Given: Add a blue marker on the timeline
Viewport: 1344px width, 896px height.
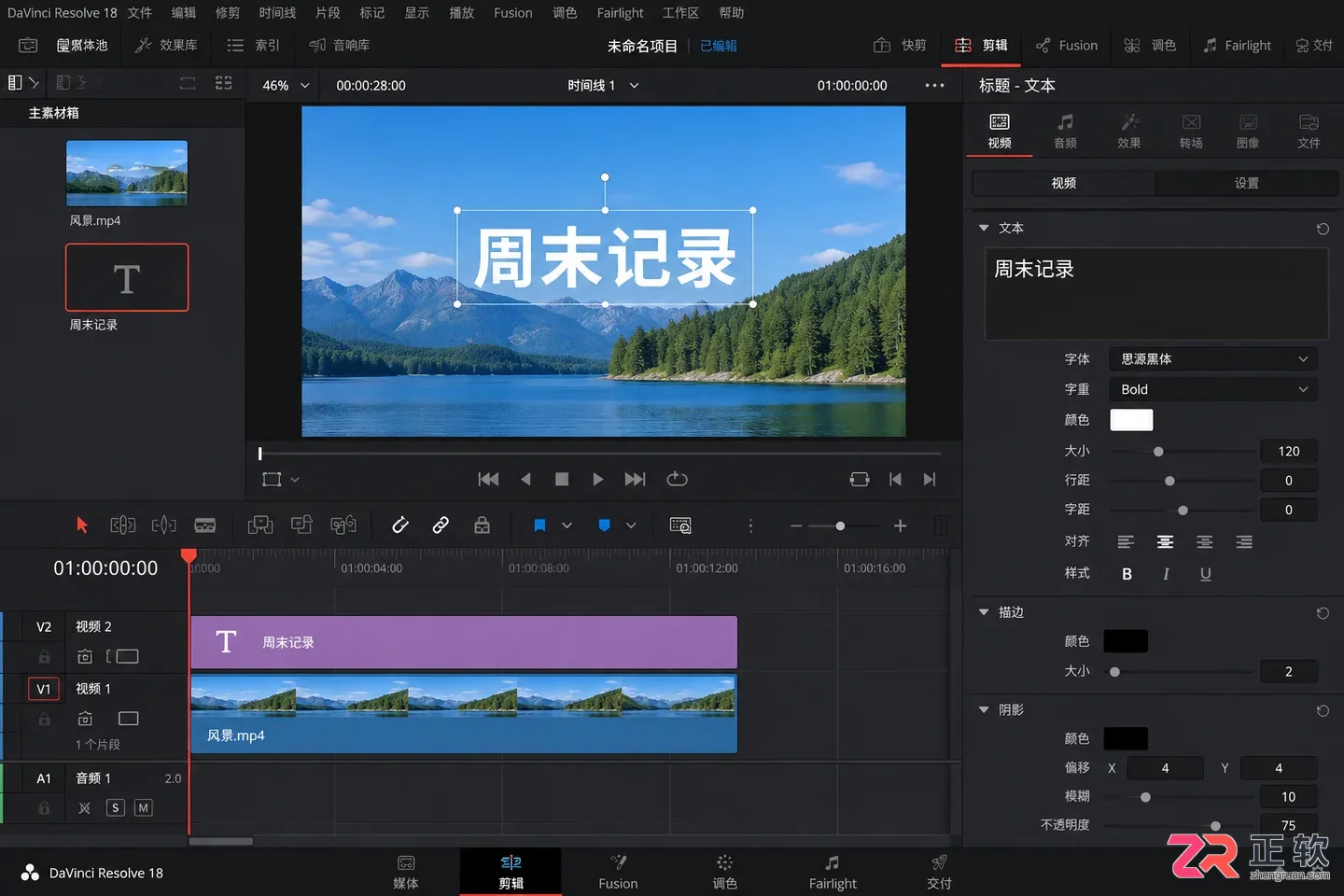Looking at the screenshot, I should (604, 525).
